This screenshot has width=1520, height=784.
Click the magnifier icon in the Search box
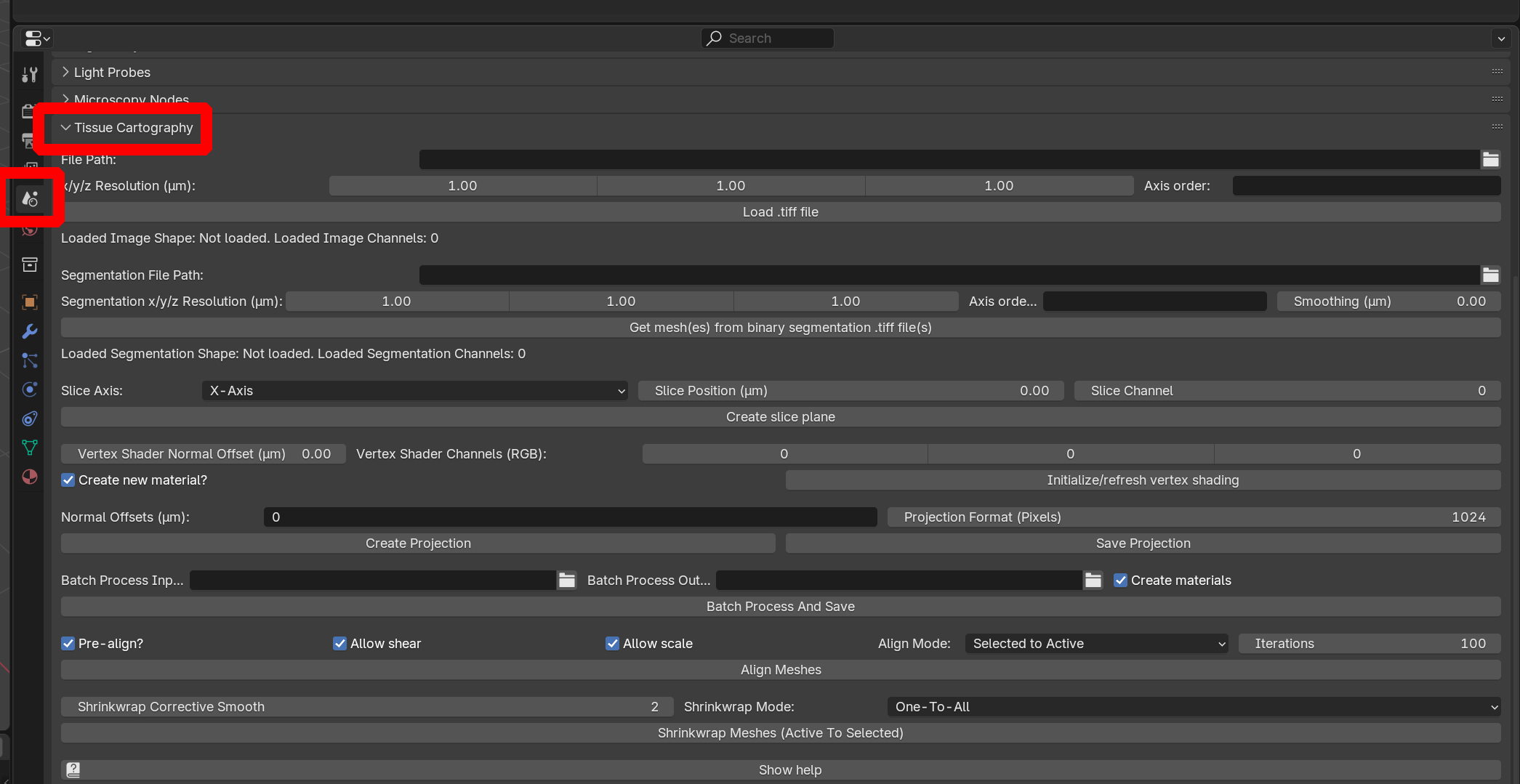pos(715,39)
